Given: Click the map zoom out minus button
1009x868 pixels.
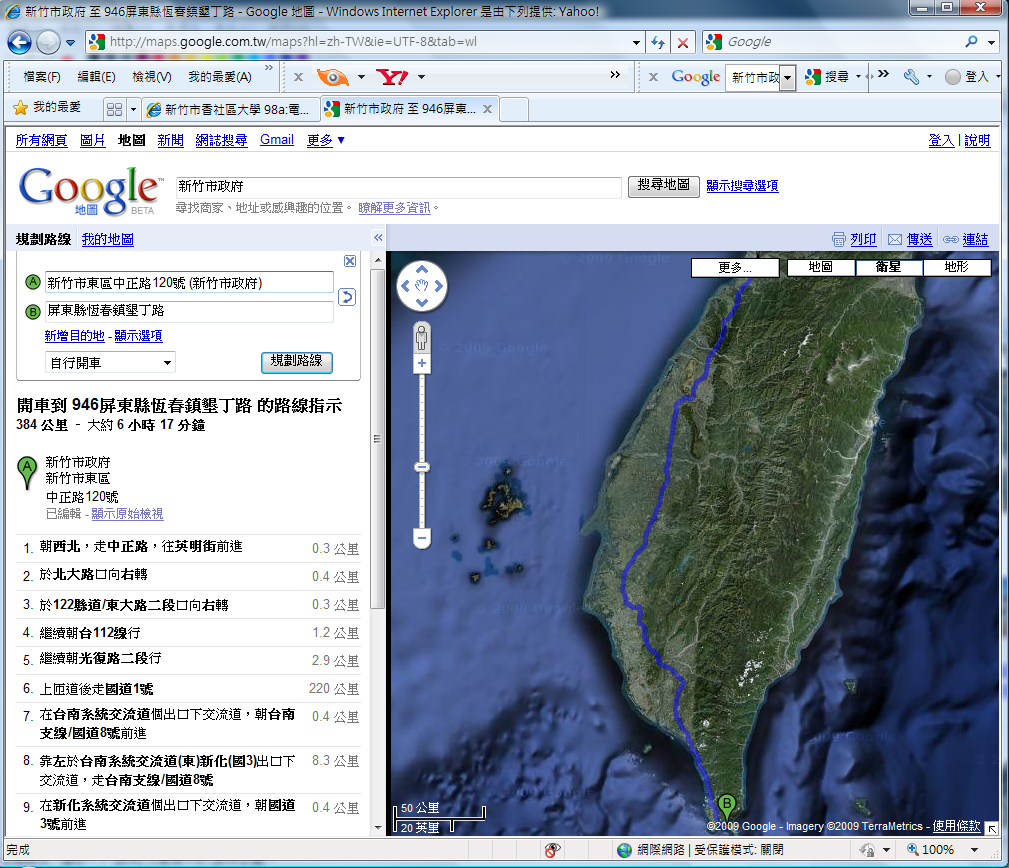Looking at the screenshot, I should click(421, 538).
